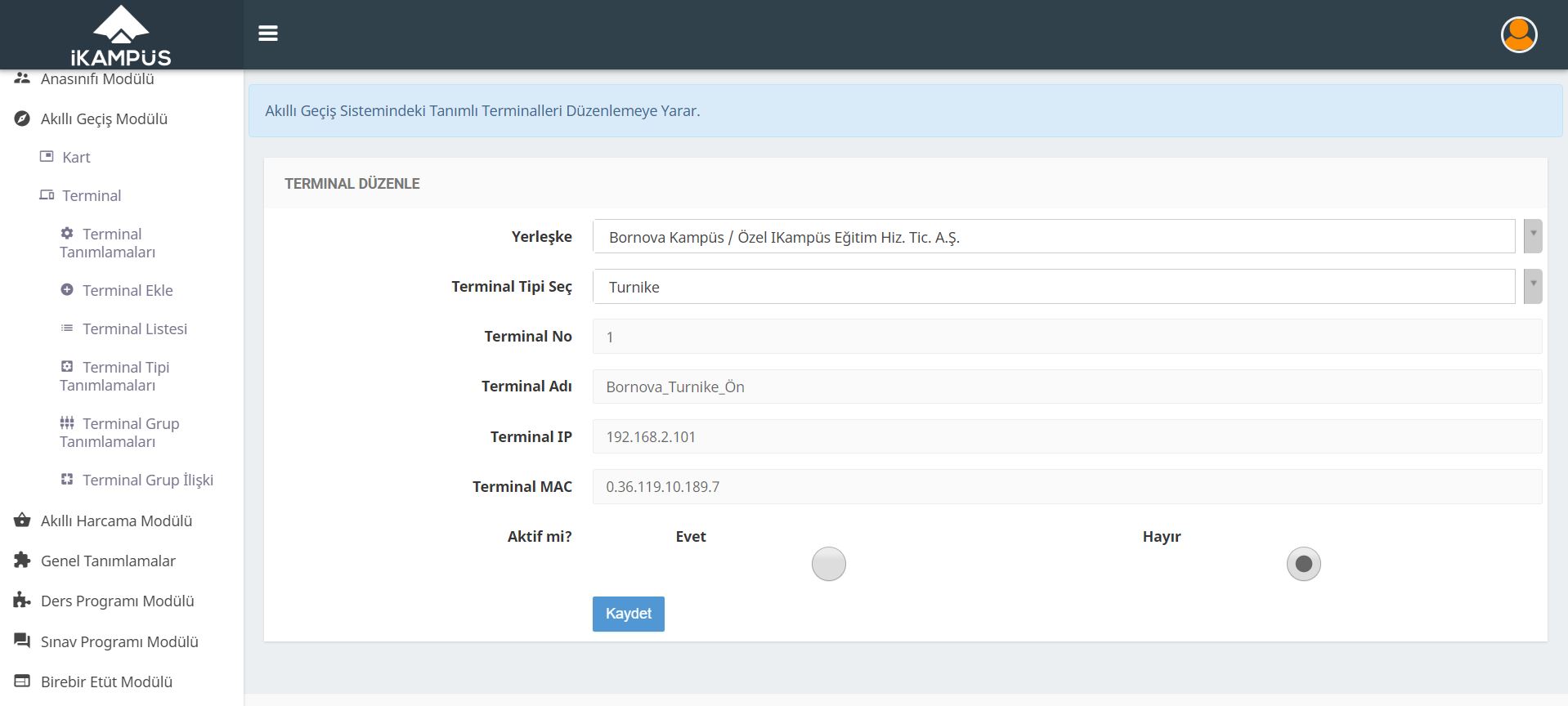
Task: Click the Terminal No input field
Action: [x=1067, y=336]
